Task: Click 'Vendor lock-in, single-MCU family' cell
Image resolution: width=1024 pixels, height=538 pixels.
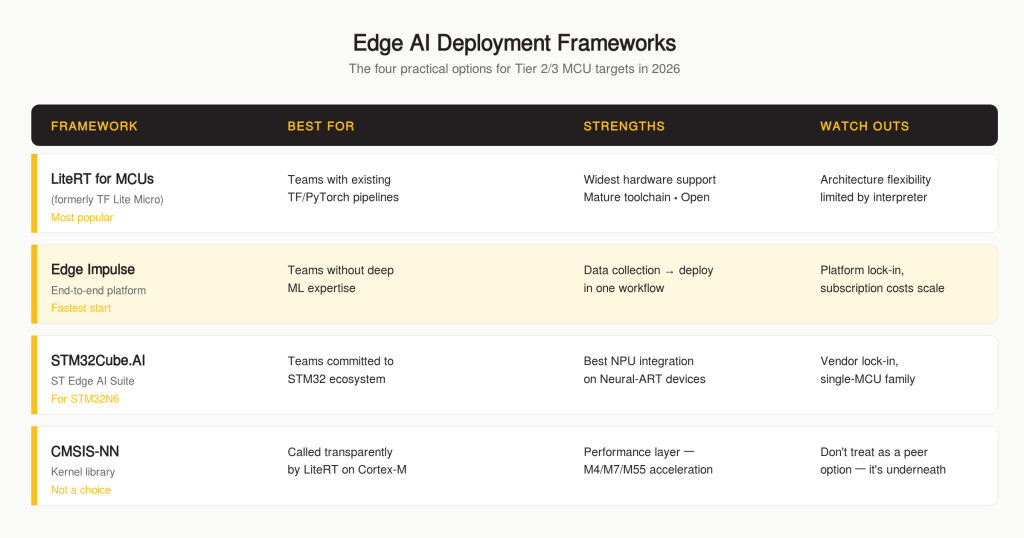Action: pyautogui.click(x=867, y=370)
